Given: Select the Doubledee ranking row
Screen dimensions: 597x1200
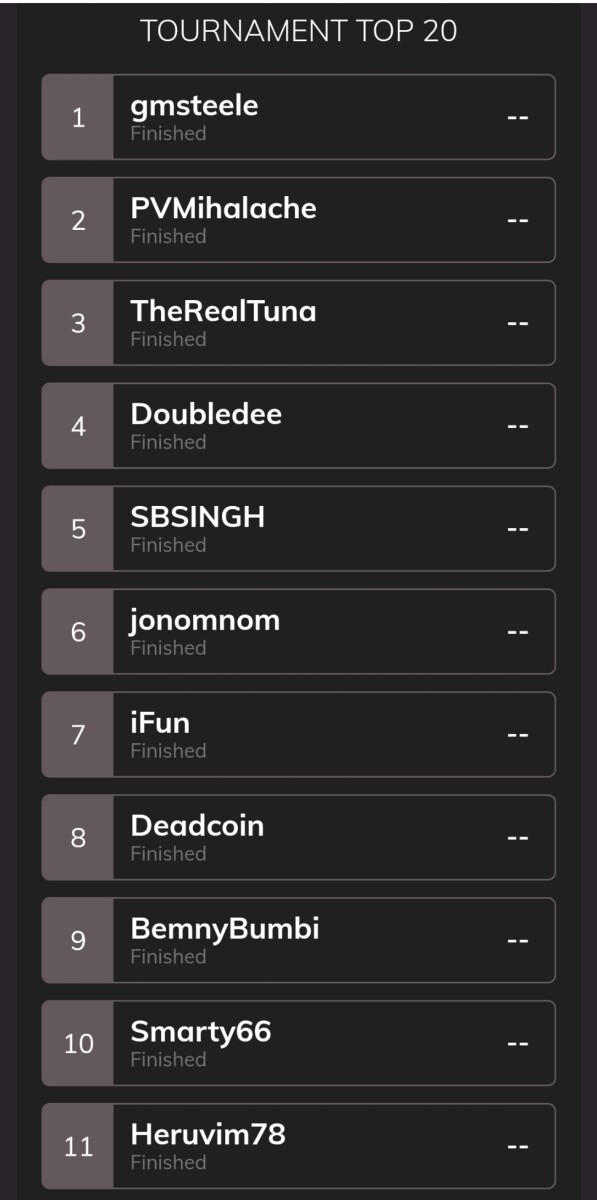Looking at the screenshot, I should click(298, 426).
